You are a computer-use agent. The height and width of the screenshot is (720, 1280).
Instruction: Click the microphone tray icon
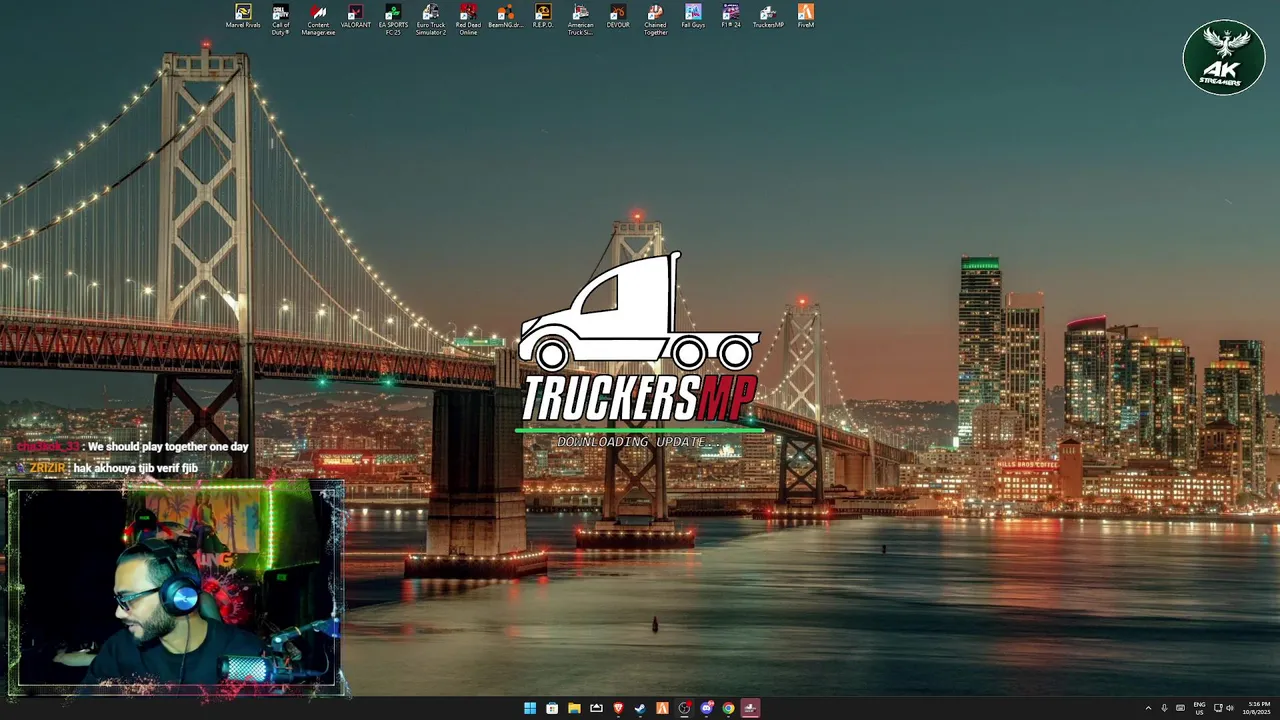pyautogui.click(x=1164, y=708)
